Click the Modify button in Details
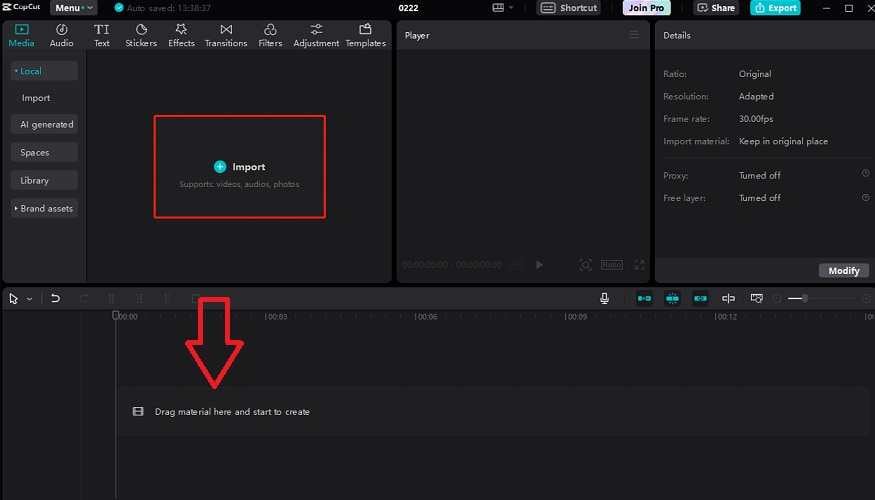Viewport: 875px width, 500px height. click(844, 271)
